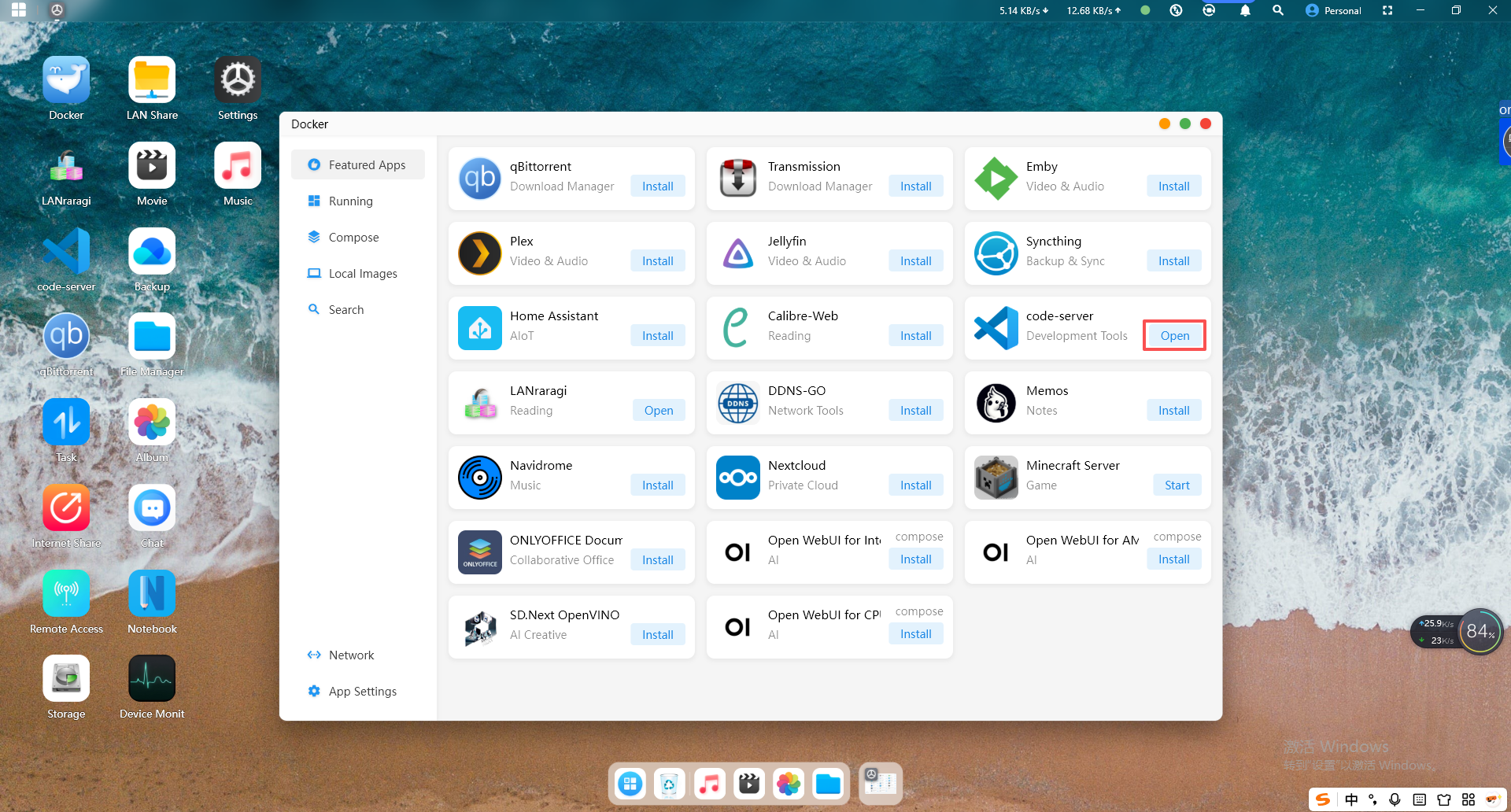Install the Transmission download manager
The width and height of the screenshot is (1511, 812).
(916, 186)
